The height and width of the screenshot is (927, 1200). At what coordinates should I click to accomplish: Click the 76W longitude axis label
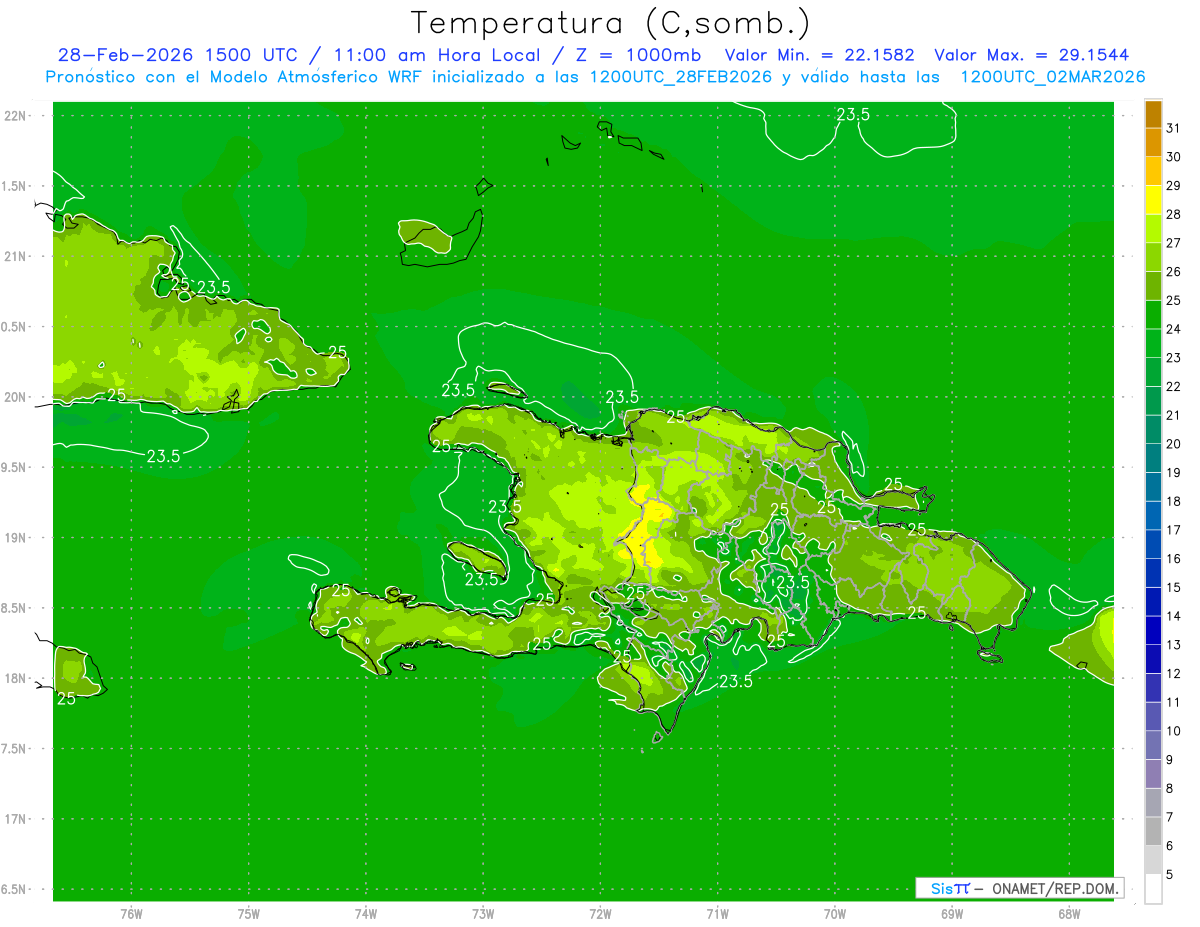[x=131, y=913]
